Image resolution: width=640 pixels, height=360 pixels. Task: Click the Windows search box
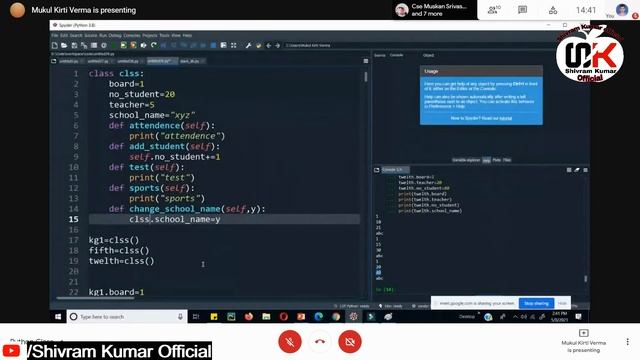click(127, 316)
